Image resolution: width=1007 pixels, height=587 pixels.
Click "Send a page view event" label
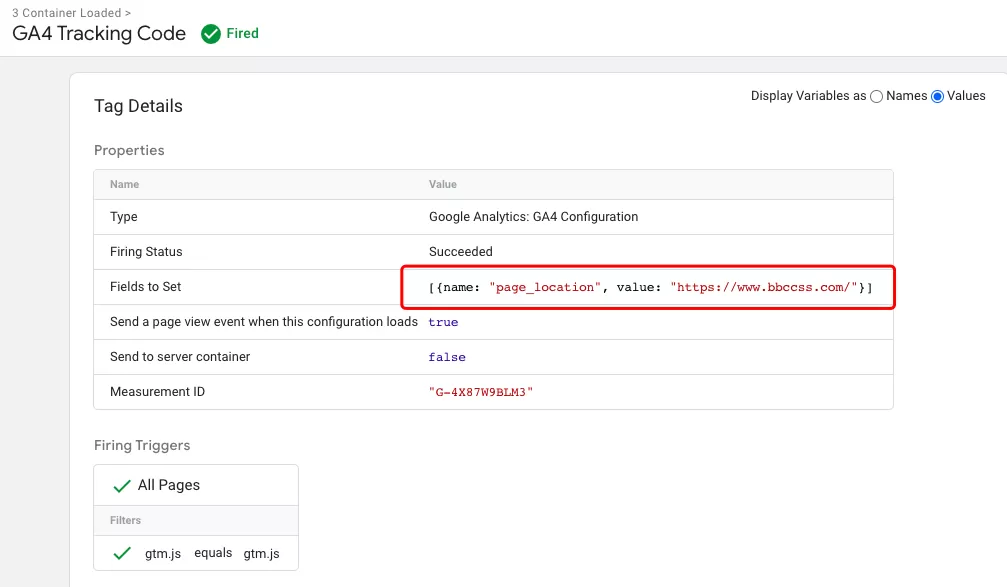point(263,322)
